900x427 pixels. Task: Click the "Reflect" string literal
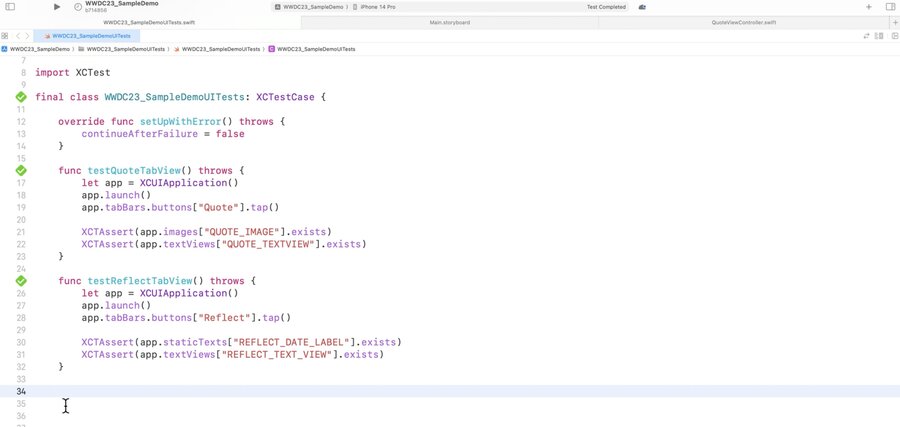point(223,317)
